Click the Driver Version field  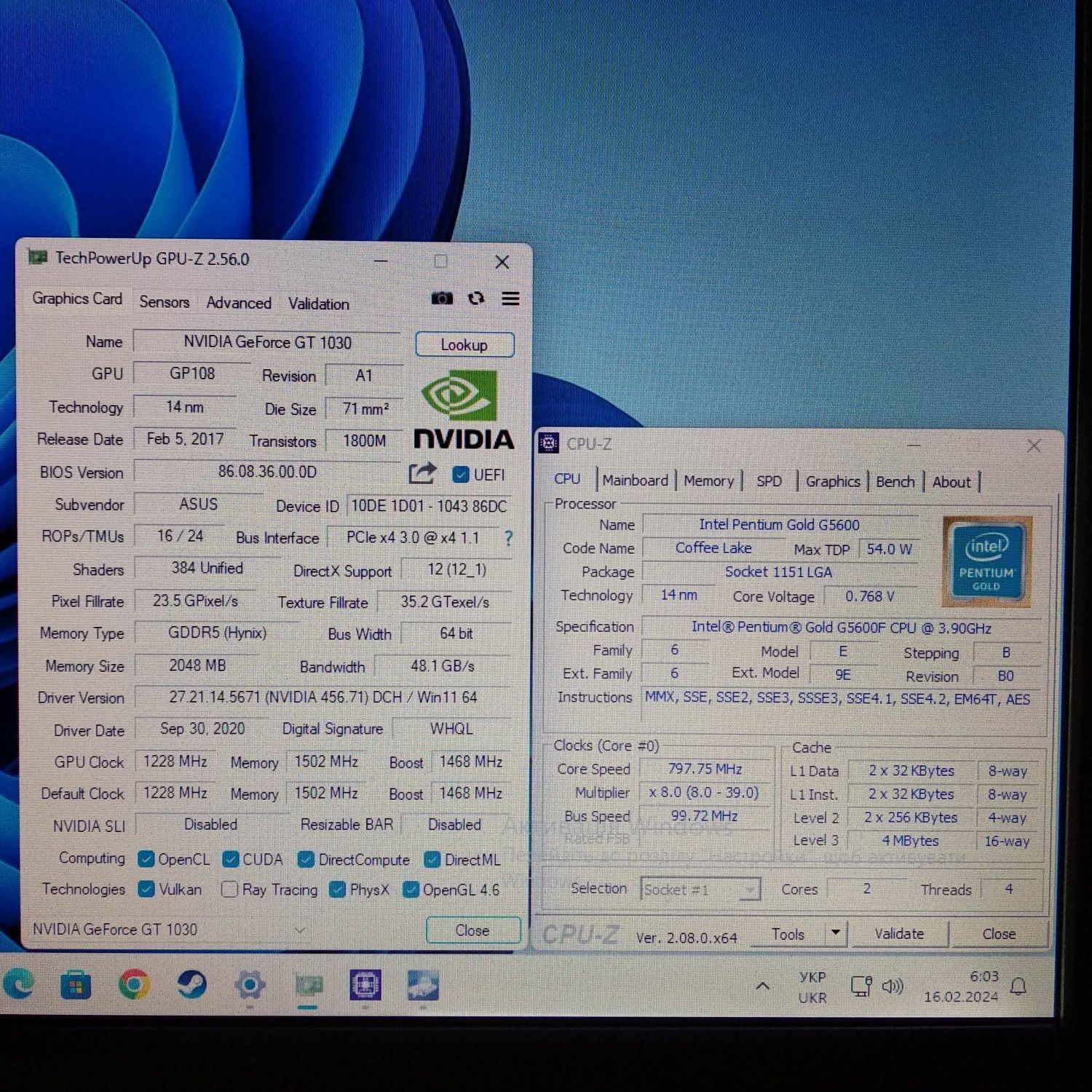point(323,697)
